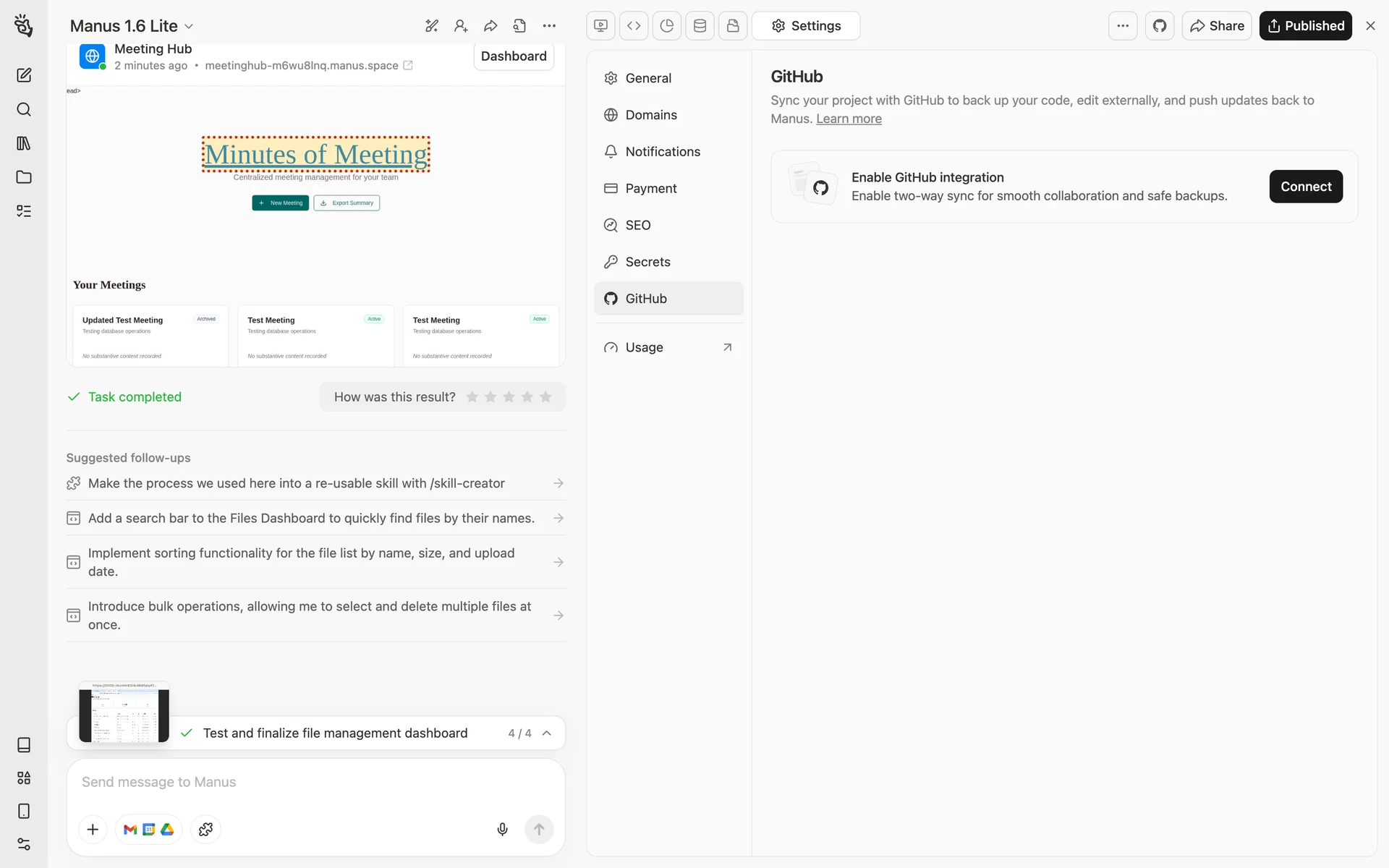1389x868 pixels.
Task: Follow the Learn more link
Action: point(849,119)
